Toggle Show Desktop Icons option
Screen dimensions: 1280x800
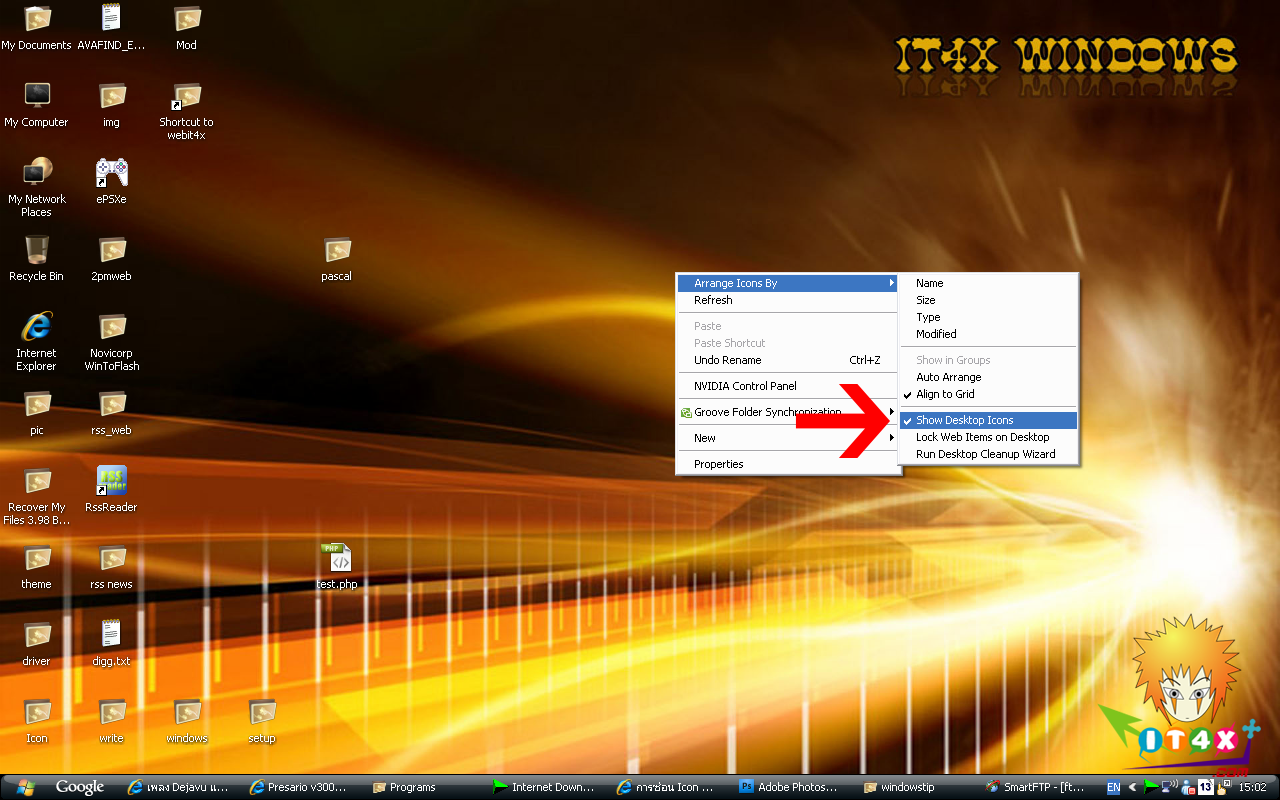coord(964,420)
